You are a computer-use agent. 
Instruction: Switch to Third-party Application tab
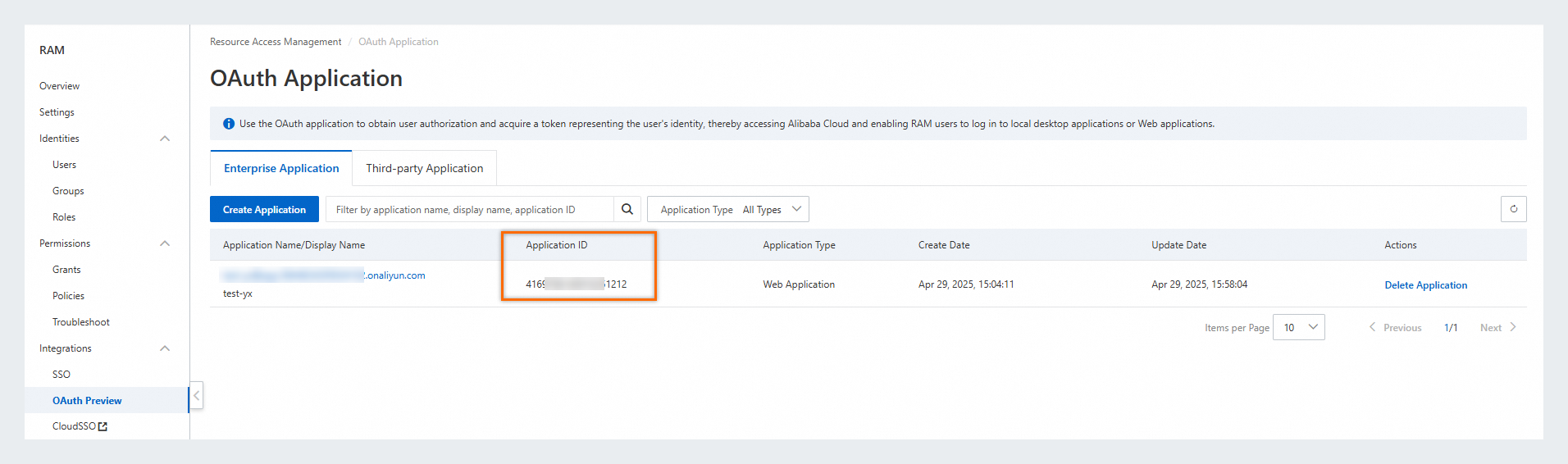[425, 168]
